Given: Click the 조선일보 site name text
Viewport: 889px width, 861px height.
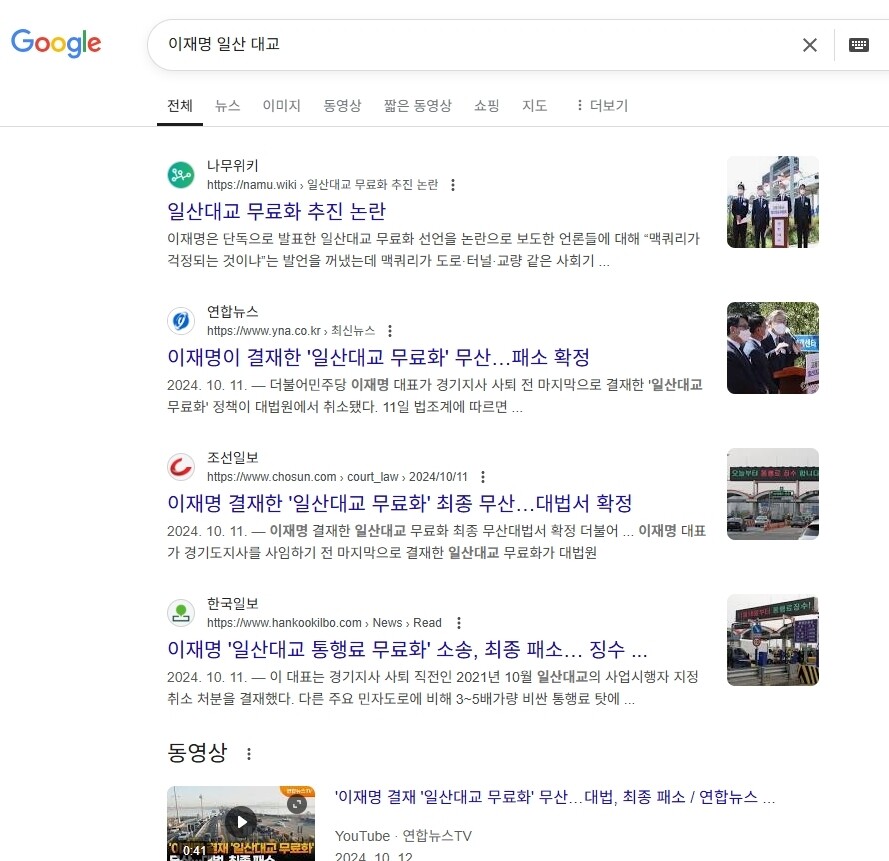Looking at the screenshot, I should (232, 457).
